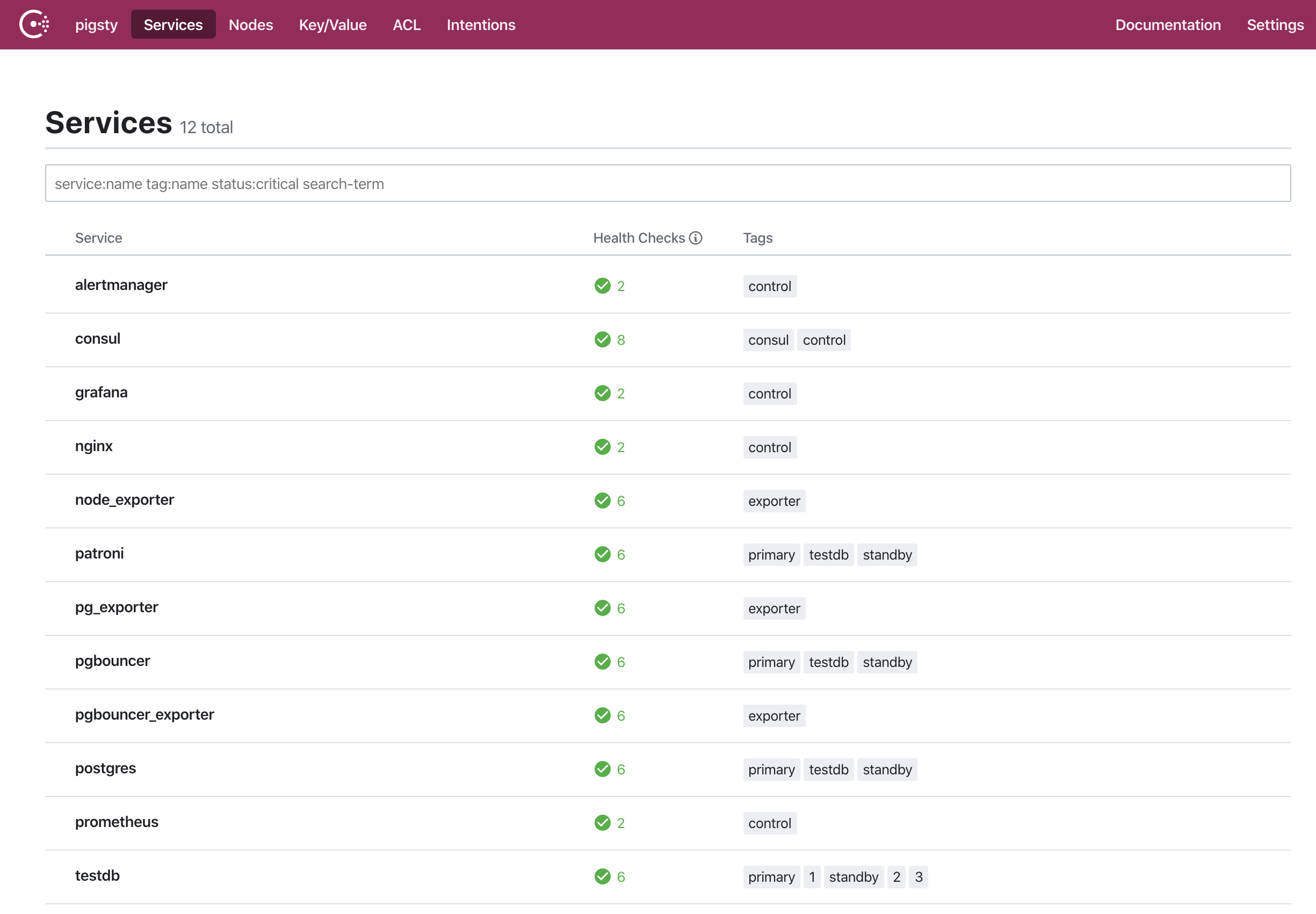This screenshot has width=1316, height=914.
Task: Click the green checkmark for patroni
Action: 602,554
